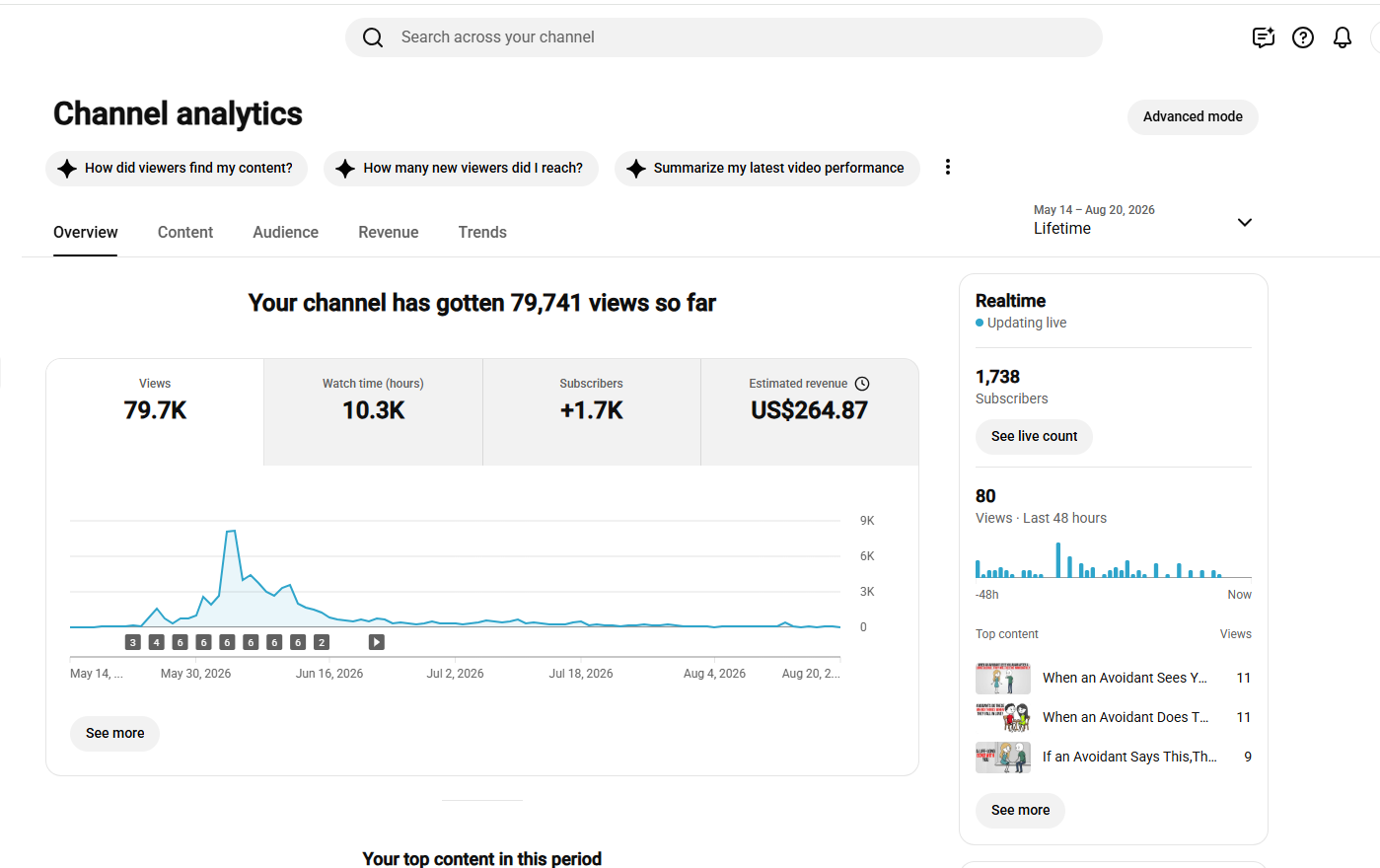Image resolution: width=1380 pixels, height=868 pixels.
Task: Select the Watch time (hours) metric card
Action: [373, 412]
